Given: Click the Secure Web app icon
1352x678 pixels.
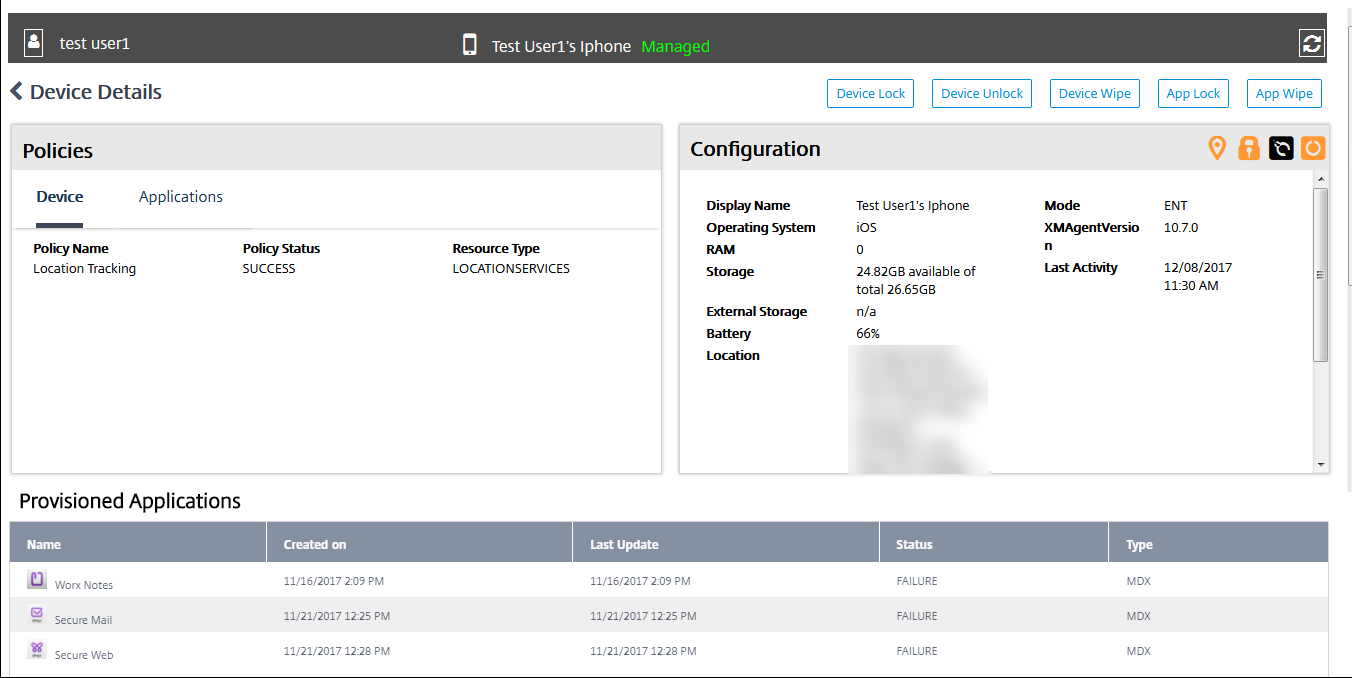Looking at the screenshot, I should point(37,650).
